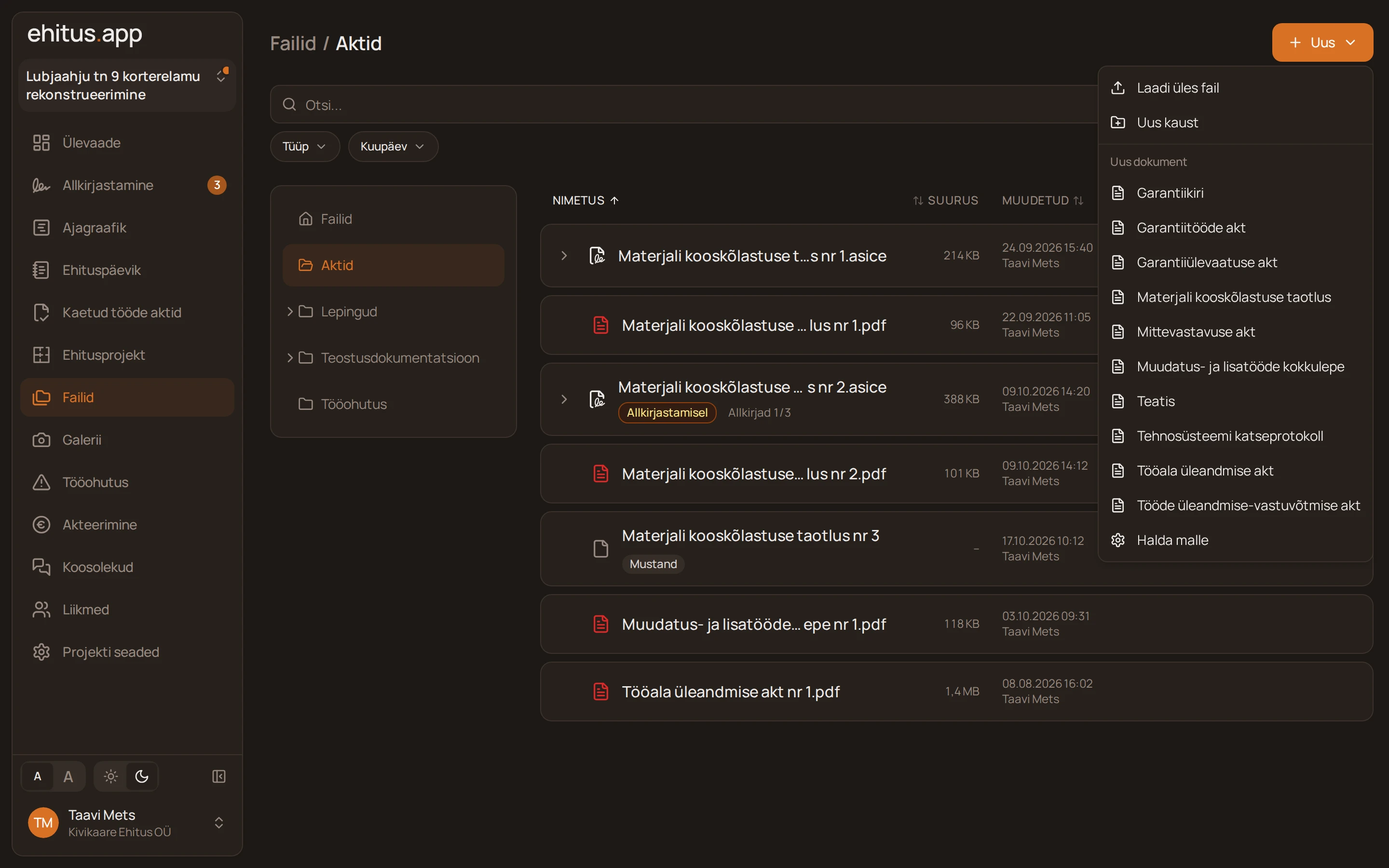Open Kaetud tööde aktid icon
1389x868 pixels.
[x=41, y=312]
